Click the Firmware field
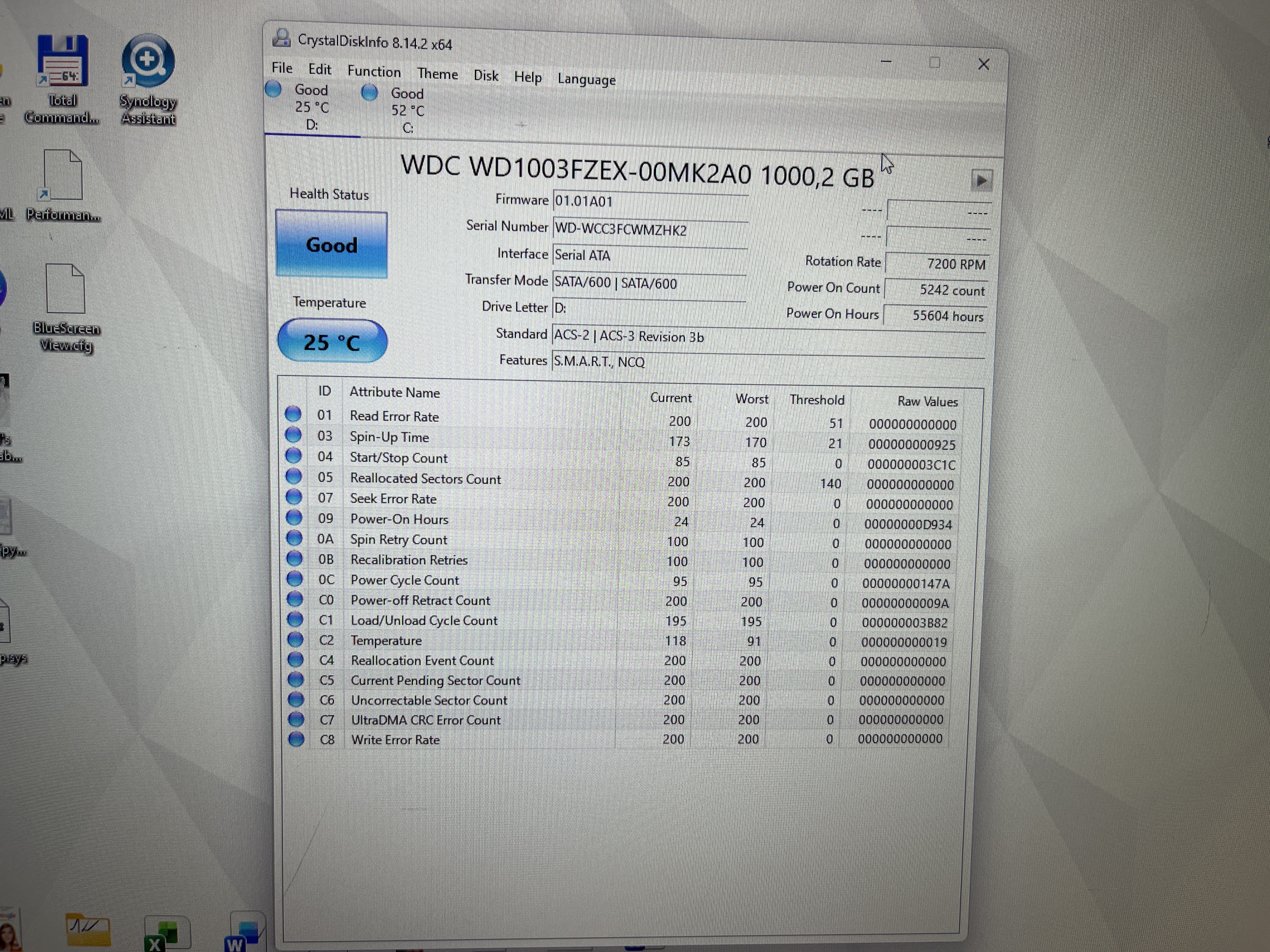1270x952 pixels. click(650, 202)
